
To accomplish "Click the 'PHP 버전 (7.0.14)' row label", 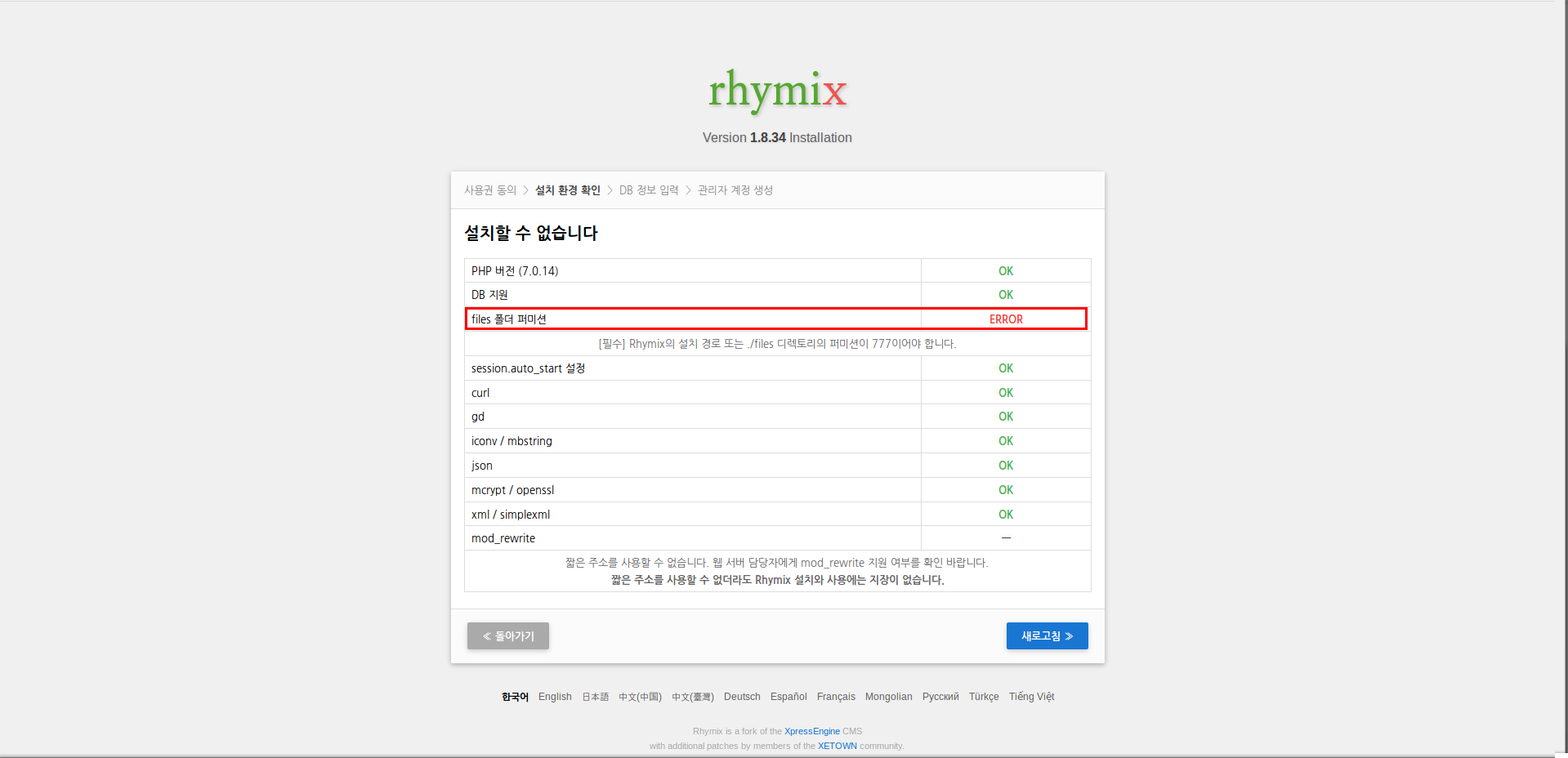I will pos(515,271).
